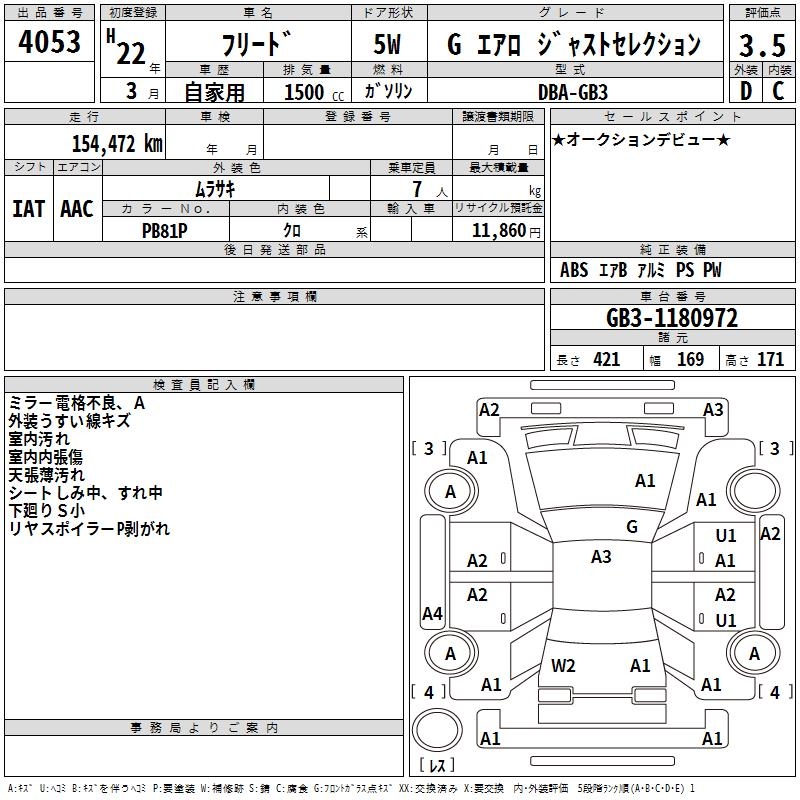Select the spare tire circle above [レス]
Image resolution: width=800 pixels, height=800 pixels.
click(437, 731)
